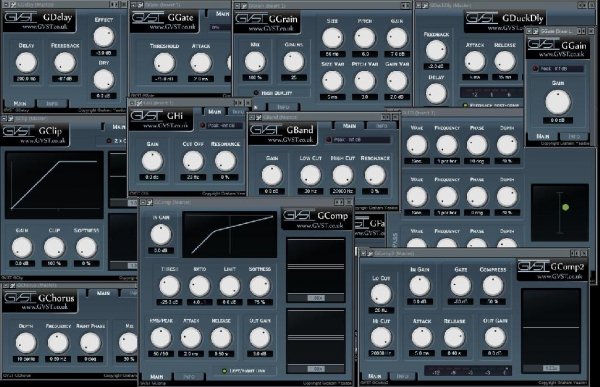Click the Feedback knob in GDuckDly
This screenshot has width=600, height=387.
point(436,51)
